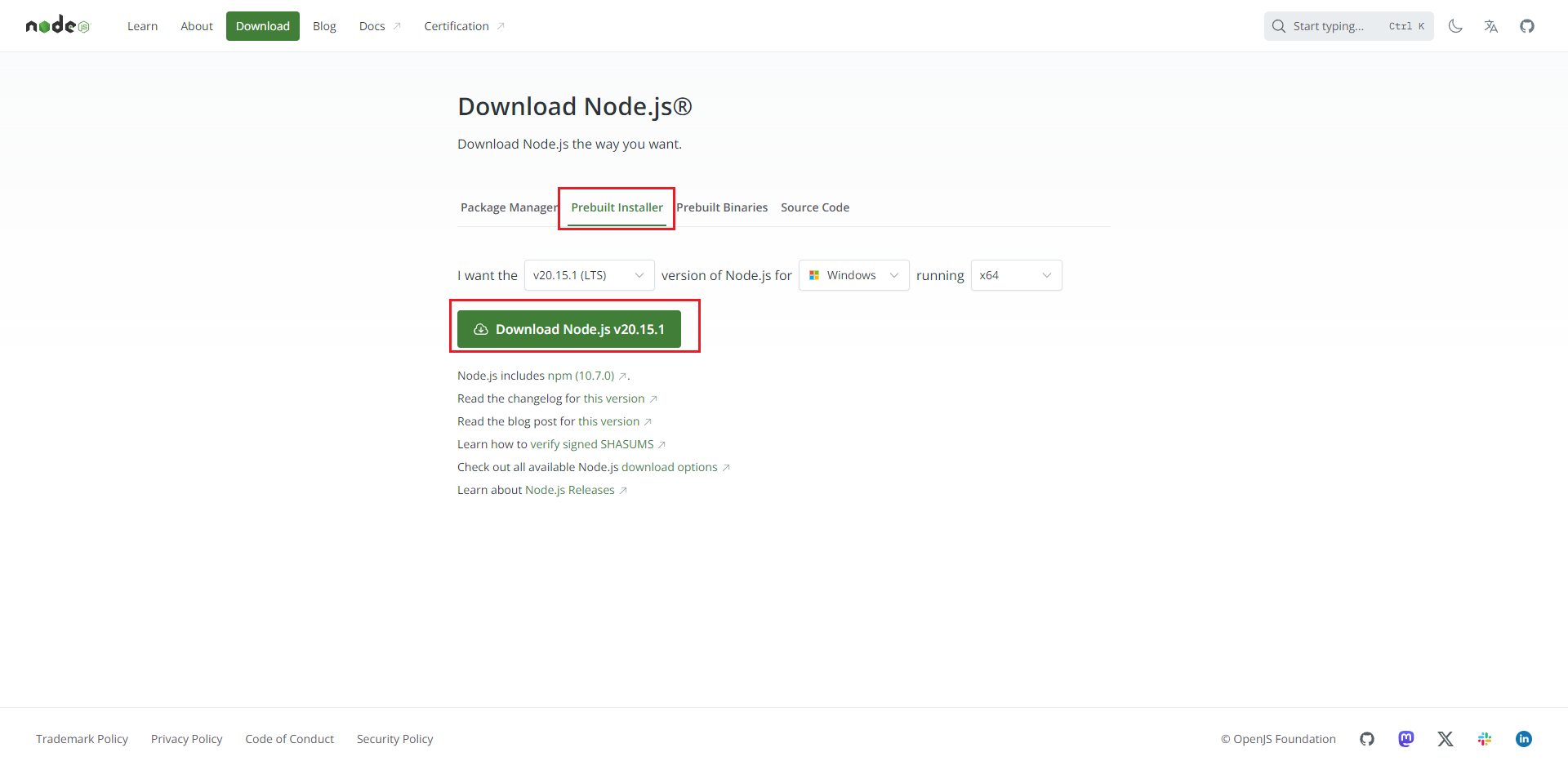Open the Security Policy footer link
Image resolution: width=1568 pixels, height=770 pixels.
pyautogui.click(x=394, y=739)
